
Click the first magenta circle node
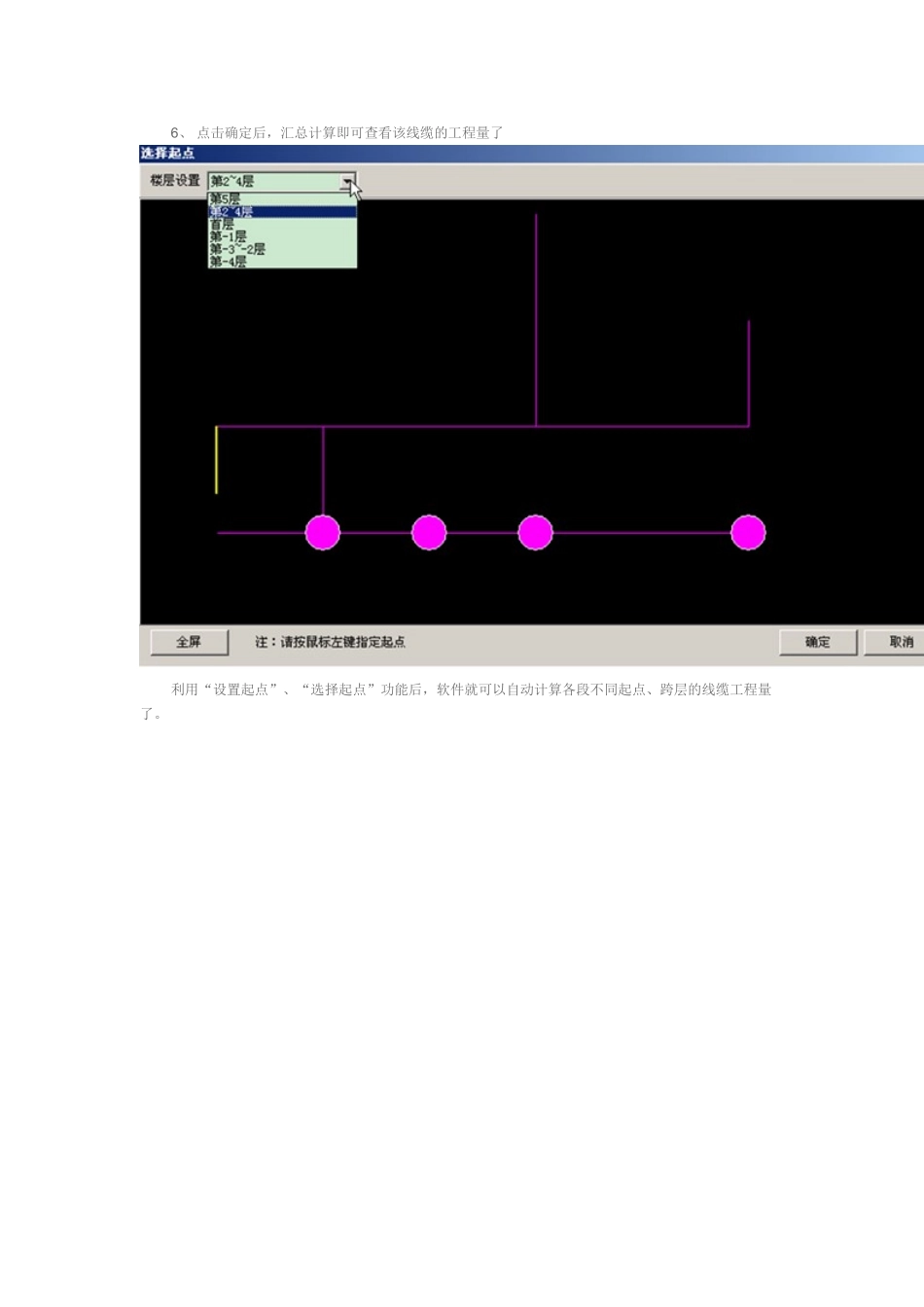pos(323,533)
